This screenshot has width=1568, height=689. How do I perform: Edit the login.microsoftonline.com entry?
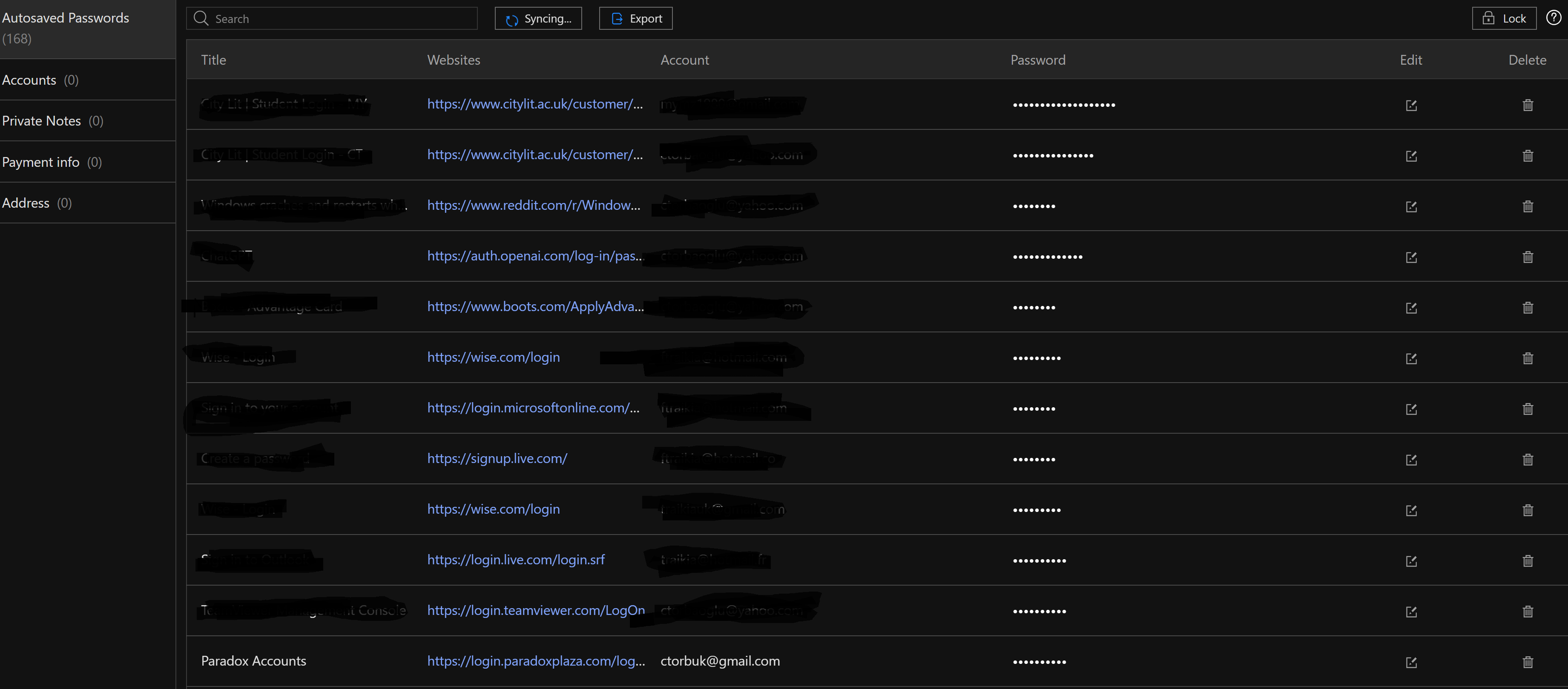coord(1411,409)
